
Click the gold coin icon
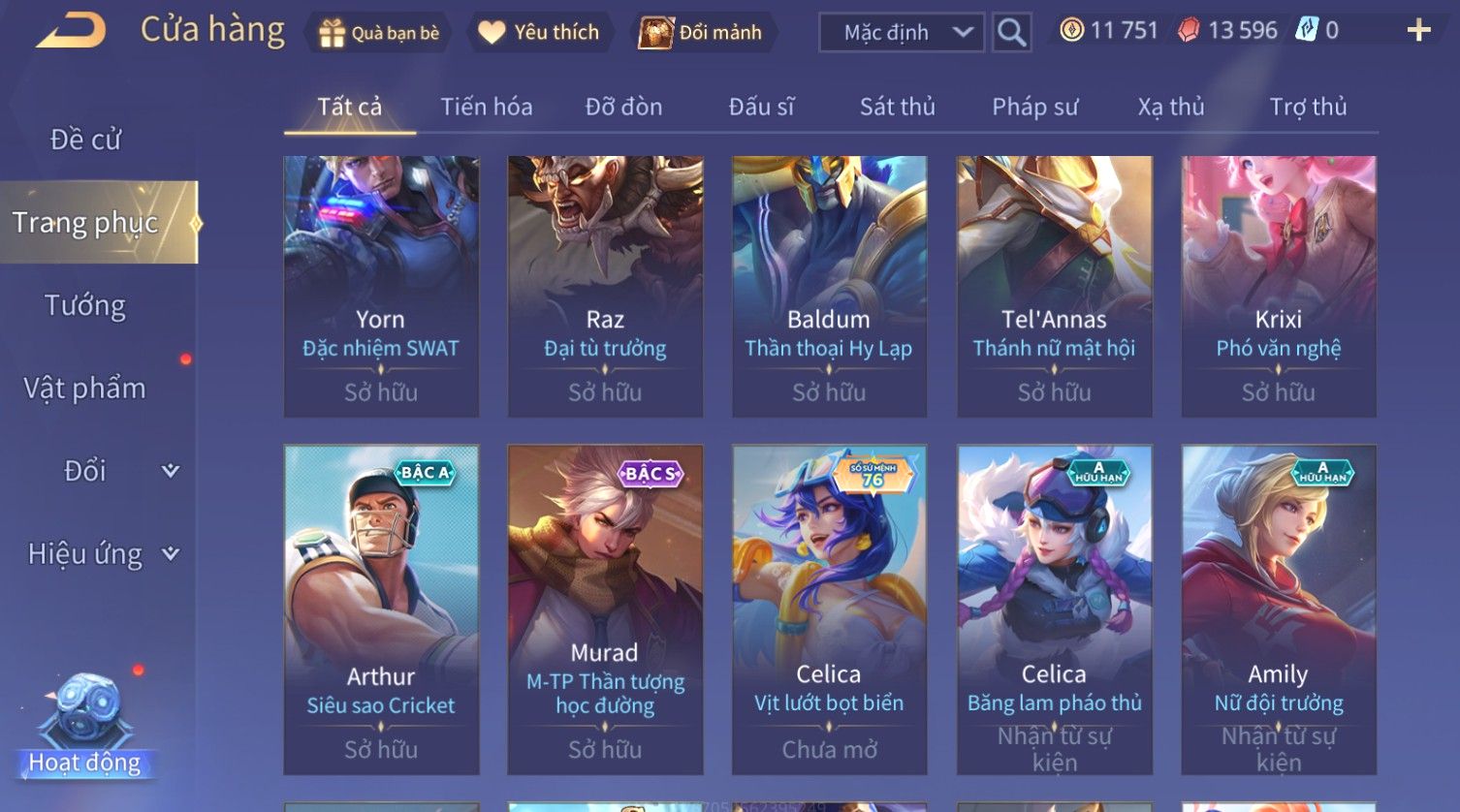1071,31
